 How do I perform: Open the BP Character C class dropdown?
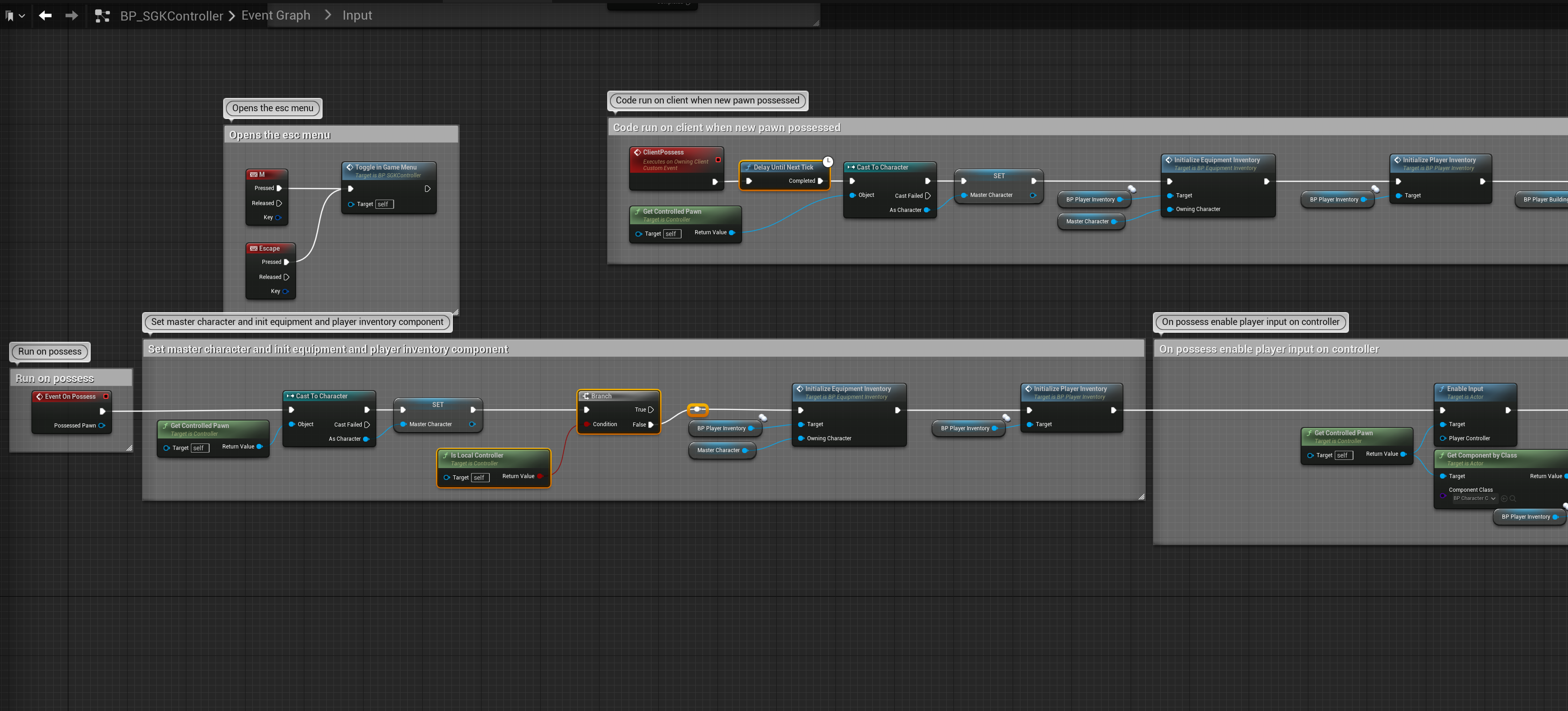tap(1474, 499)
